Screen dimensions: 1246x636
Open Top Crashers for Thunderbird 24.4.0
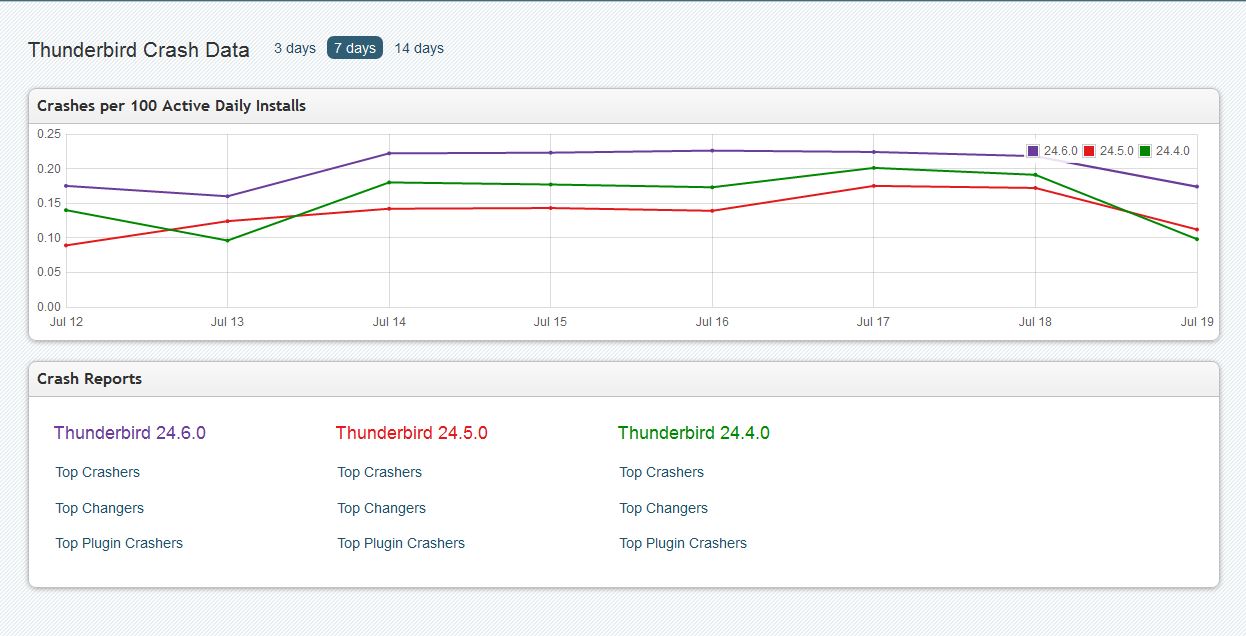[662, 472]
